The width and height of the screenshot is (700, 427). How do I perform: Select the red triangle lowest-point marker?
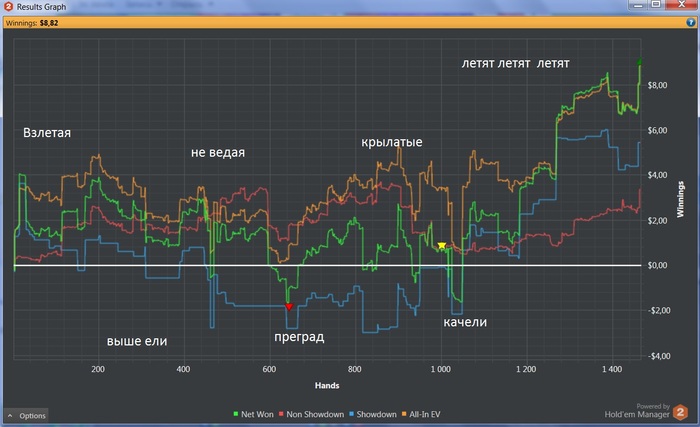tap(289, 306)
